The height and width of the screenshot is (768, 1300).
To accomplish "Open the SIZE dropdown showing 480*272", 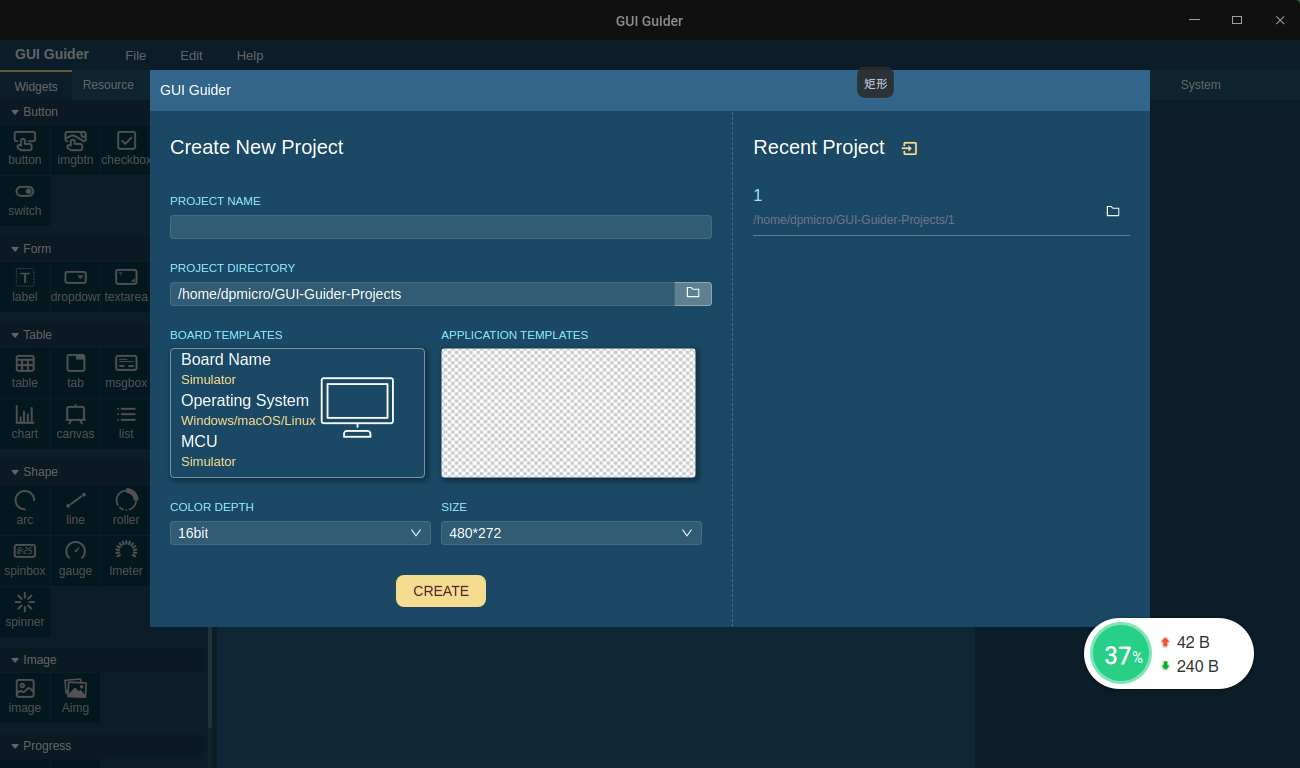I will (571, 533).
